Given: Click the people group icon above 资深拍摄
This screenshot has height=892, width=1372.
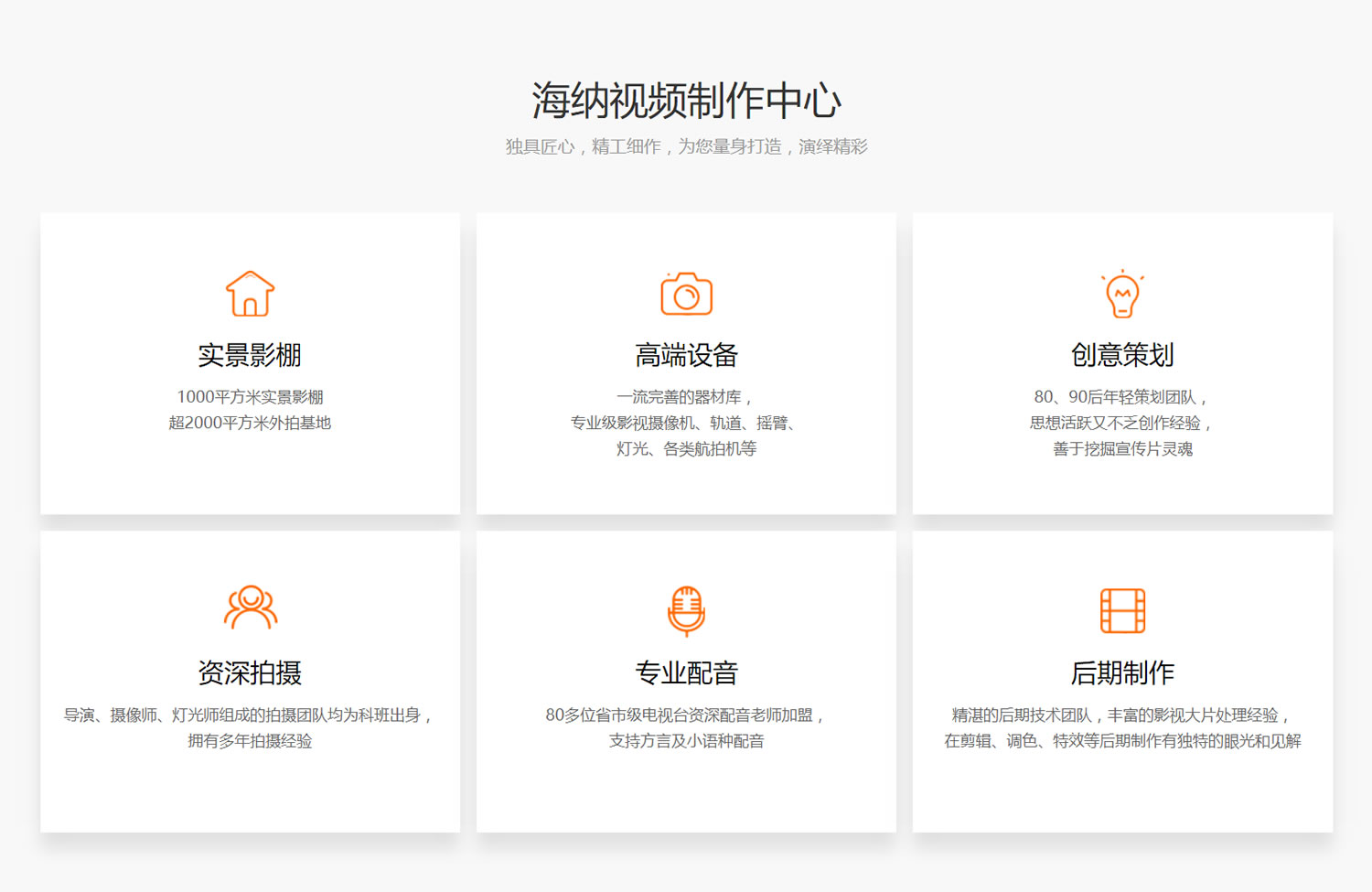Looking at the screenshot, I should click(x=250, y=607).
